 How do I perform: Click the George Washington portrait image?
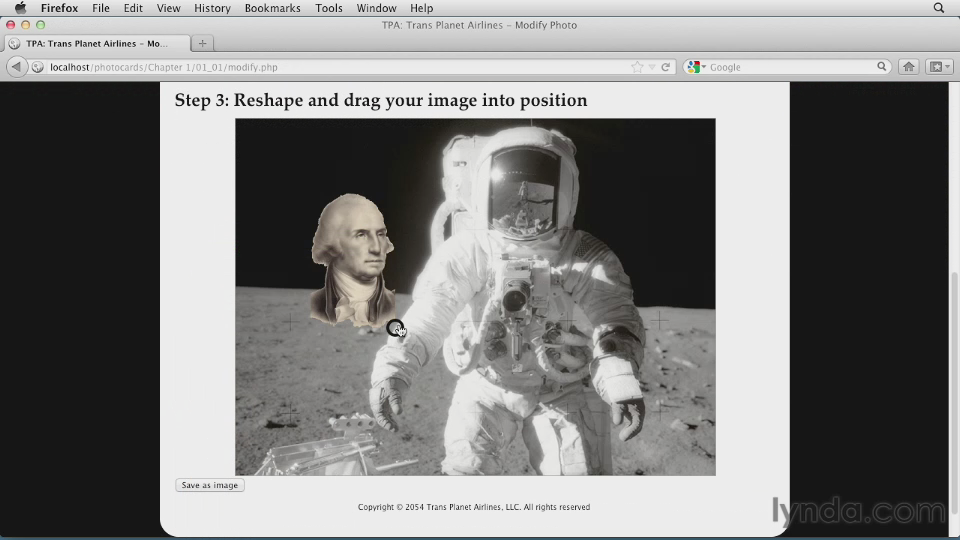(x=352, y=260)
